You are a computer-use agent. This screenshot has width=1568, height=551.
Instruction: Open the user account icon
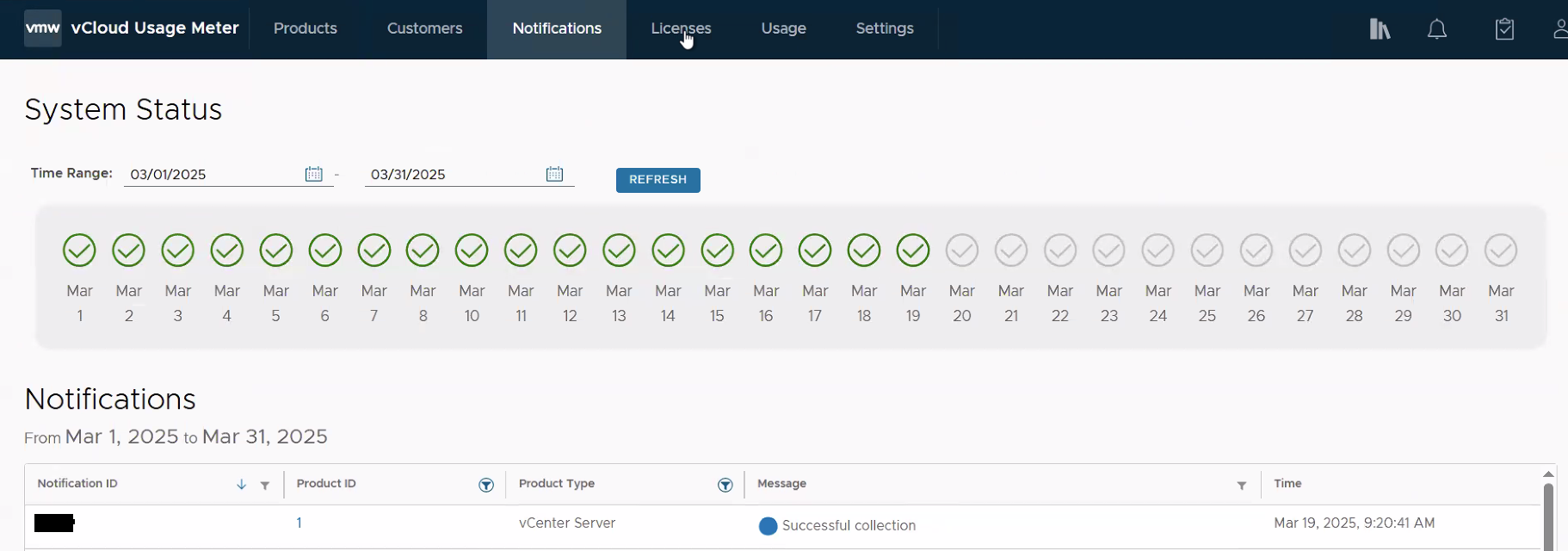1559,29
